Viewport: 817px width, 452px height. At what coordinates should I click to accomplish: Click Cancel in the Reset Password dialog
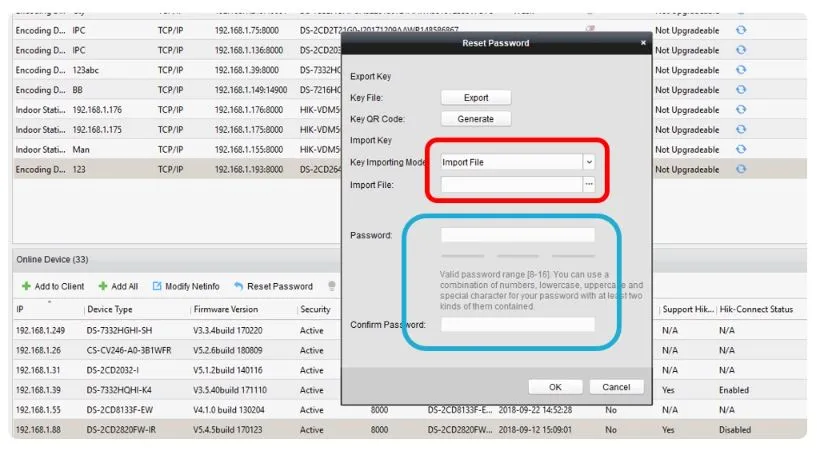(617, 387)
